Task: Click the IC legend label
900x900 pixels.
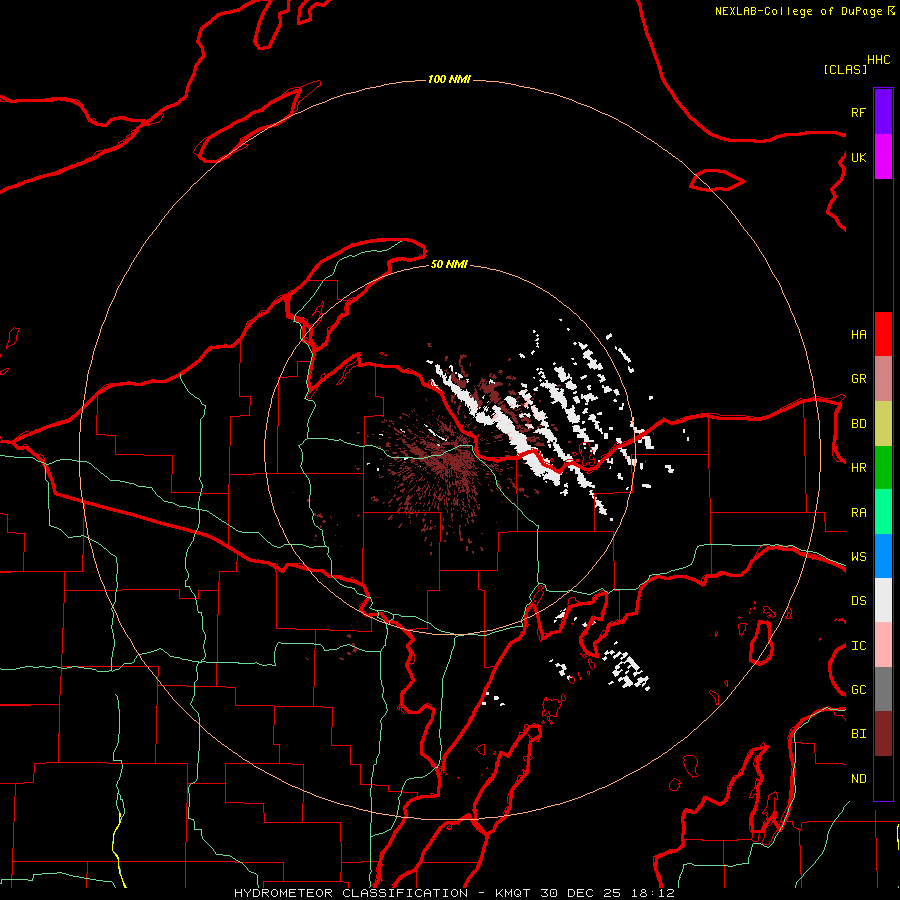Action: click(x=858, y=646)
